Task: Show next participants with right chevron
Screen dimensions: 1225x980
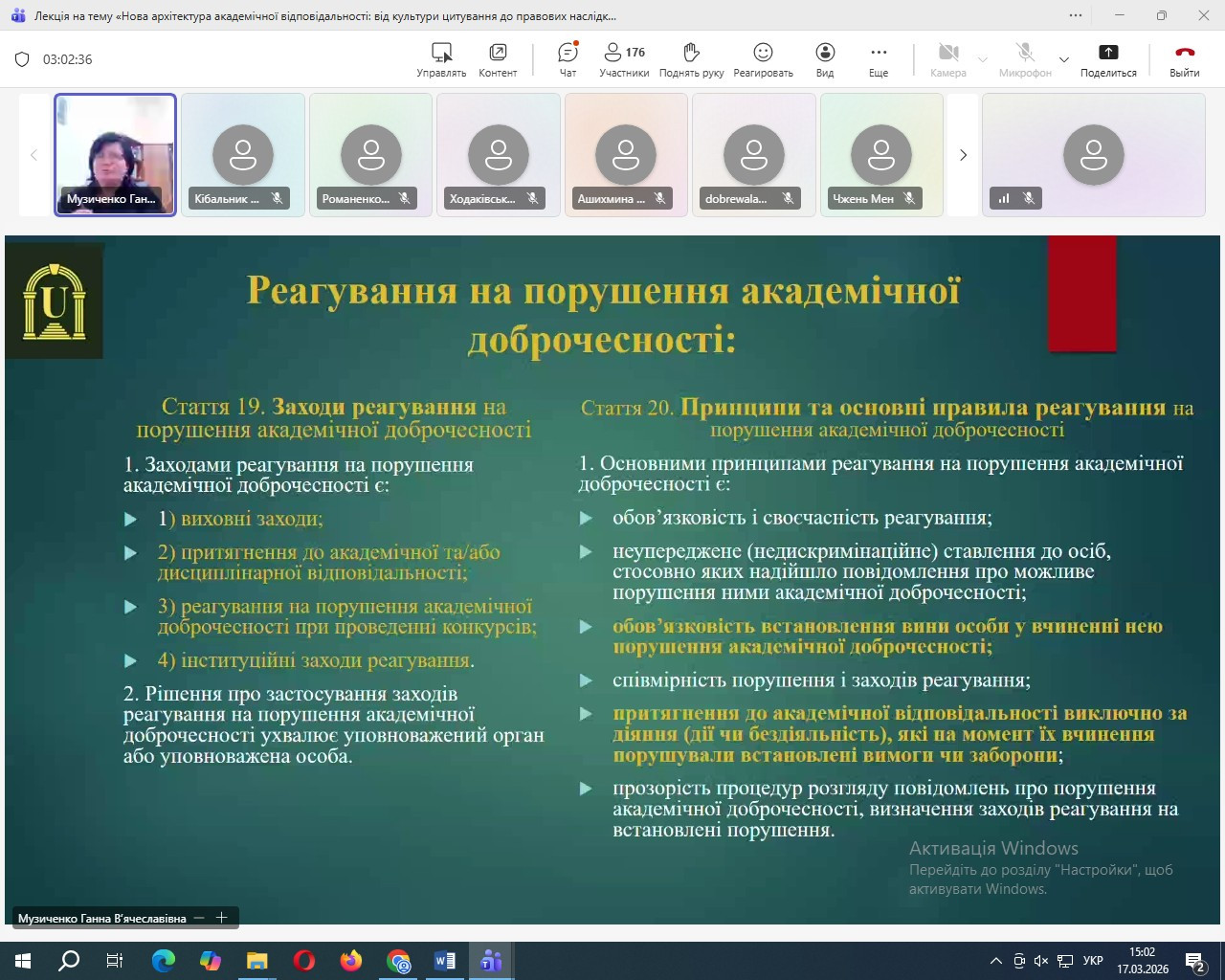Action: (963, 155)
